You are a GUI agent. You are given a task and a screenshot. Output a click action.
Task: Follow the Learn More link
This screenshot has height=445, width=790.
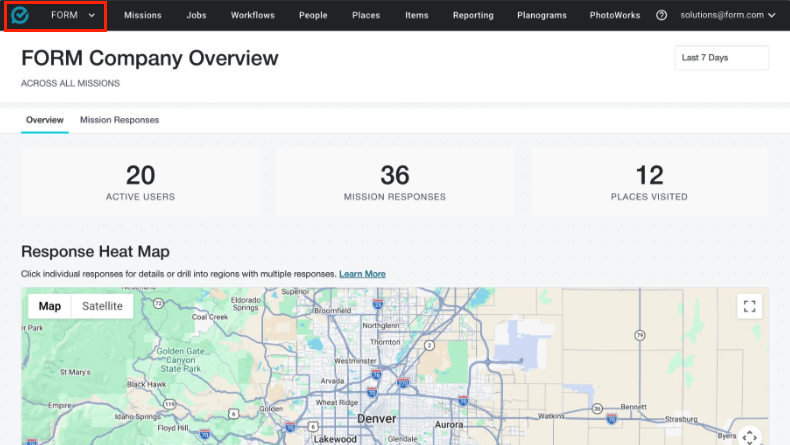point(362,274)
